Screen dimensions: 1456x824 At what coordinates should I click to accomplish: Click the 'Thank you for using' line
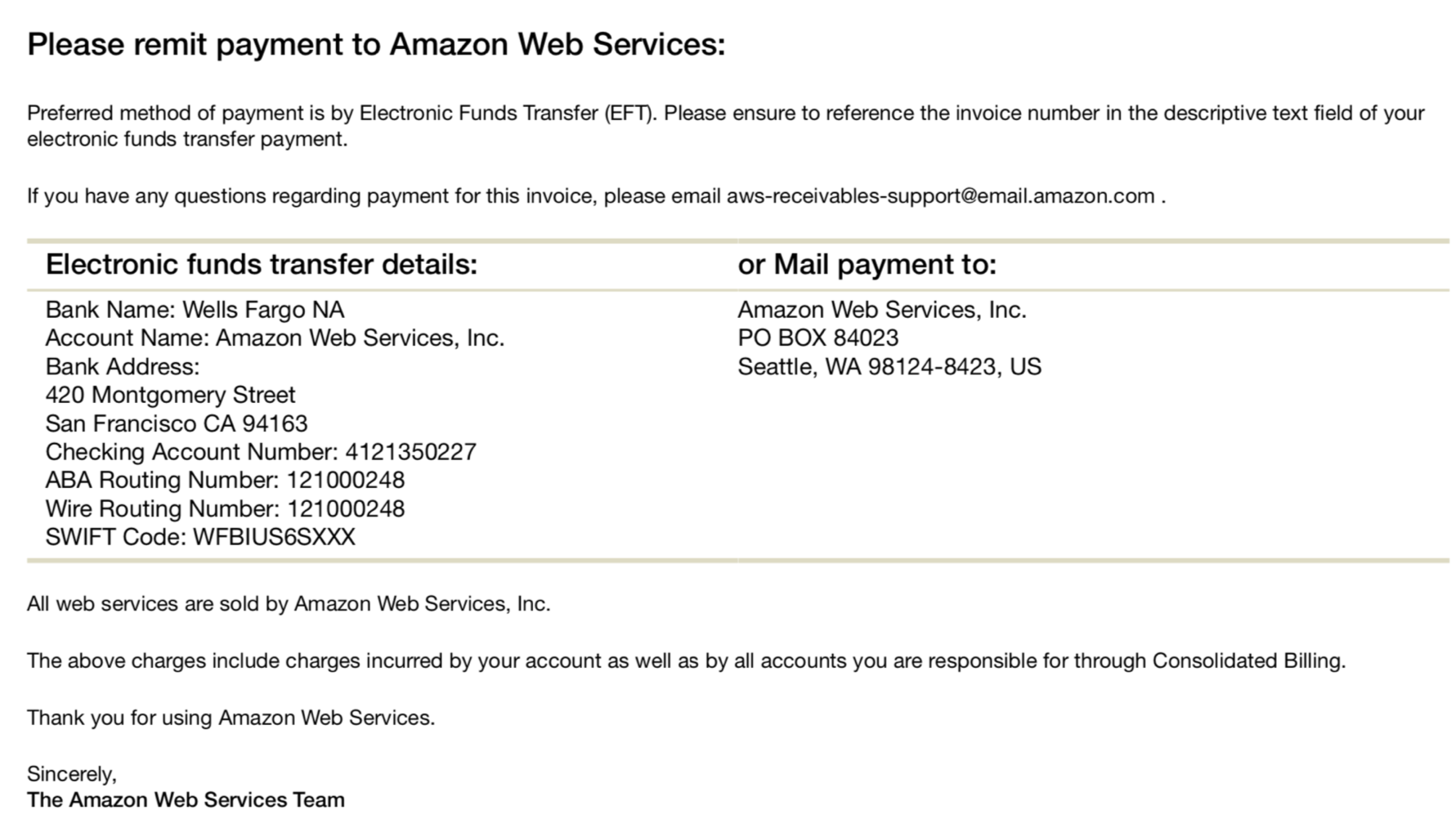(231, 718)
